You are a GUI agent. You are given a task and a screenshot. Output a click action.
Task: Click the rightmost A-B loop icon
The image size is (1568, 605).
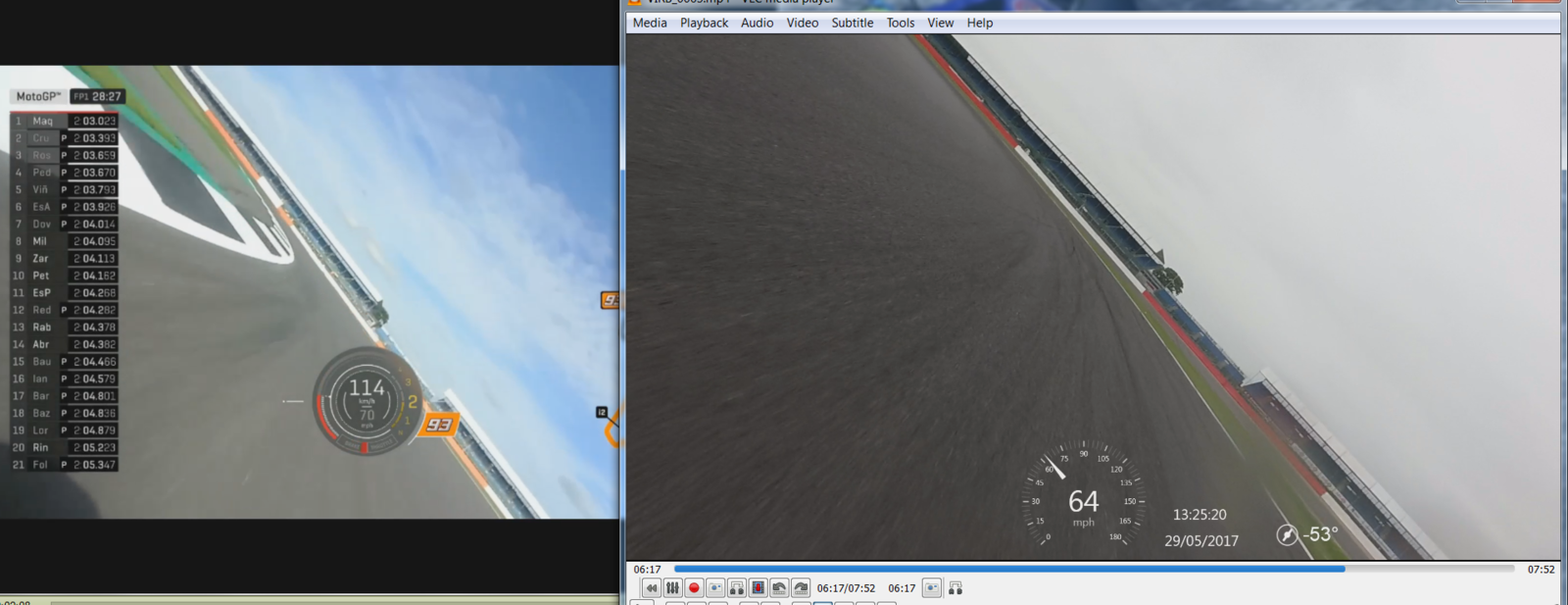[x=955, y=588]
